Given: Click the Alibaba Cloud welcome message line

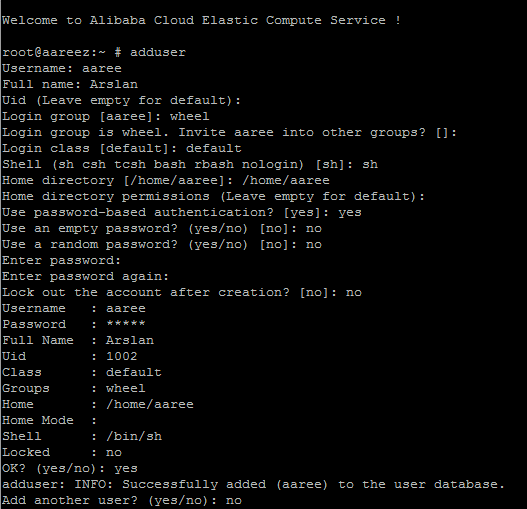Looking at the screenshot, I should pyautogui.click(x=201, y=21).
